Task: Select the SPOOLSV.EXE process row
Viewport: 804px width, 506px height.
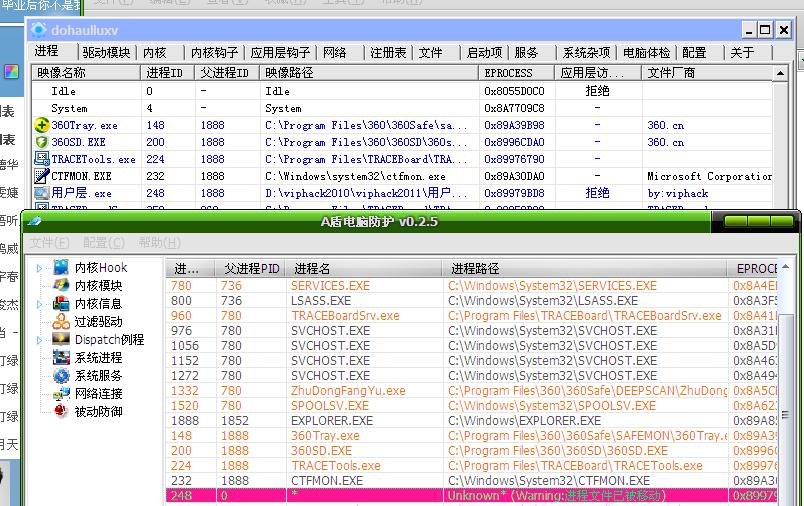Action: point(472,406)
